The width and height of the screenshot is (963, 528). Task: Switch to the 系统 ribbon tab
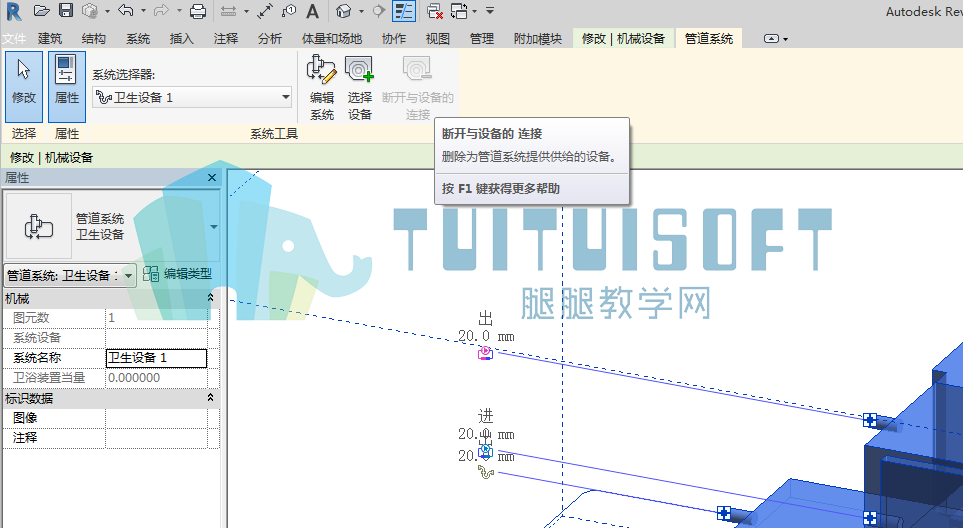click(138, 39)
